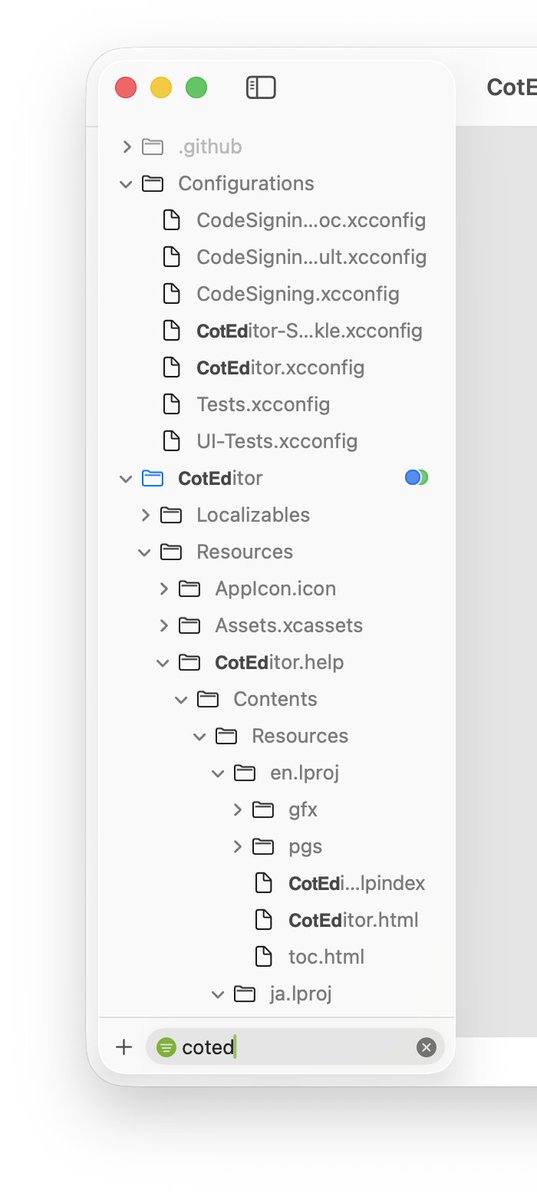Image resolution: width=537 pixels, height=1200 pixels.
Task: Select the Resources label under Contents
Action: click(x=300, y=737)
